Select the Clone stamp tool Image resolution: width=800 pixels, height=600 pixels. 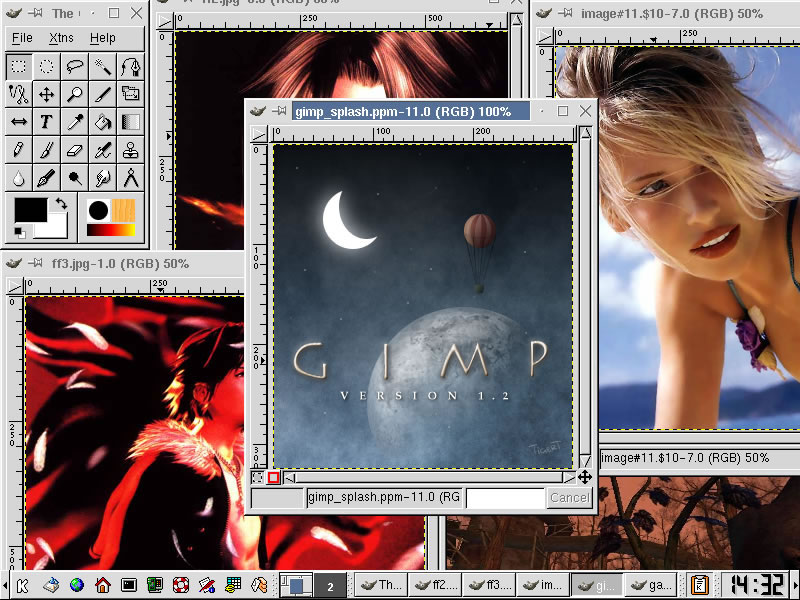tap(131, 150)
